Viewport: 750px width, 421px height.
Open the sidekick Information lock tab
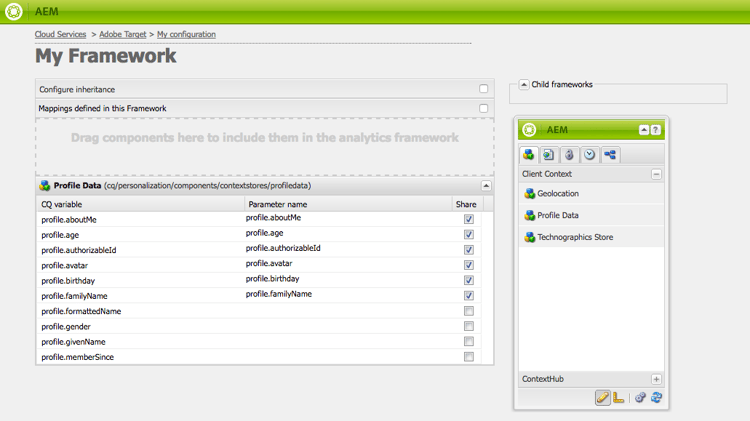[x=569, y=155]
